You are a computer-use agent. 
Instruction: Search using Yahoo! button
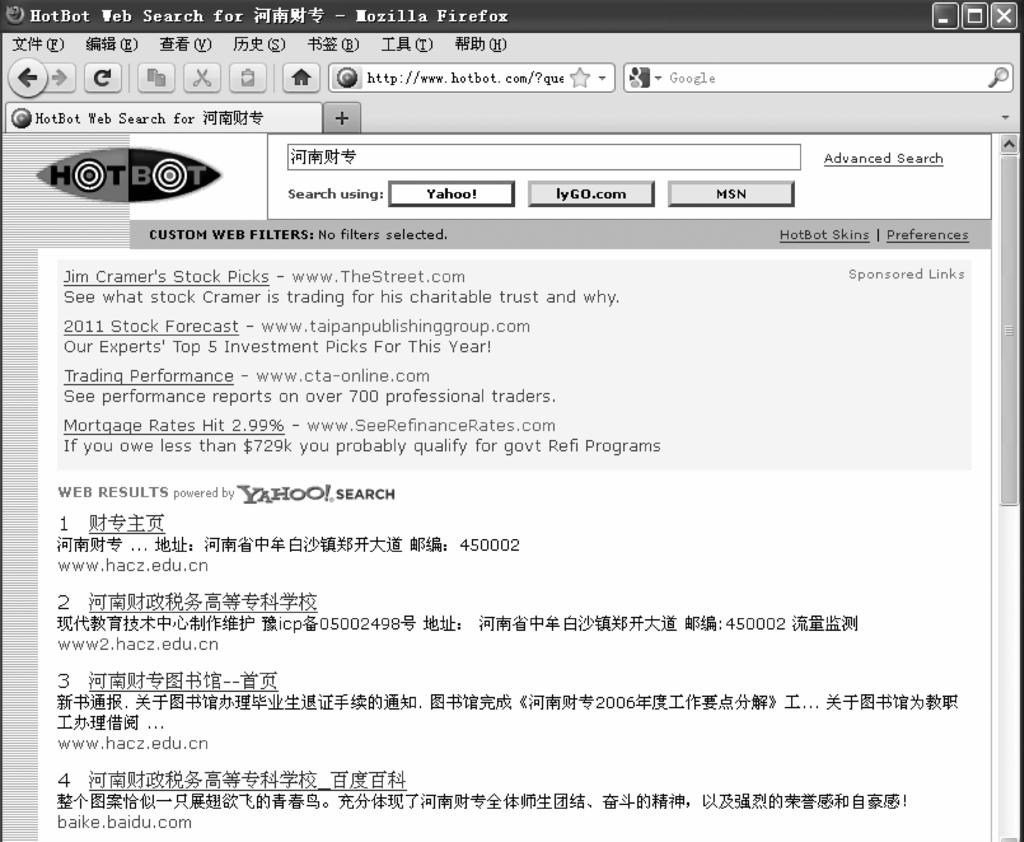click(451, 194)
